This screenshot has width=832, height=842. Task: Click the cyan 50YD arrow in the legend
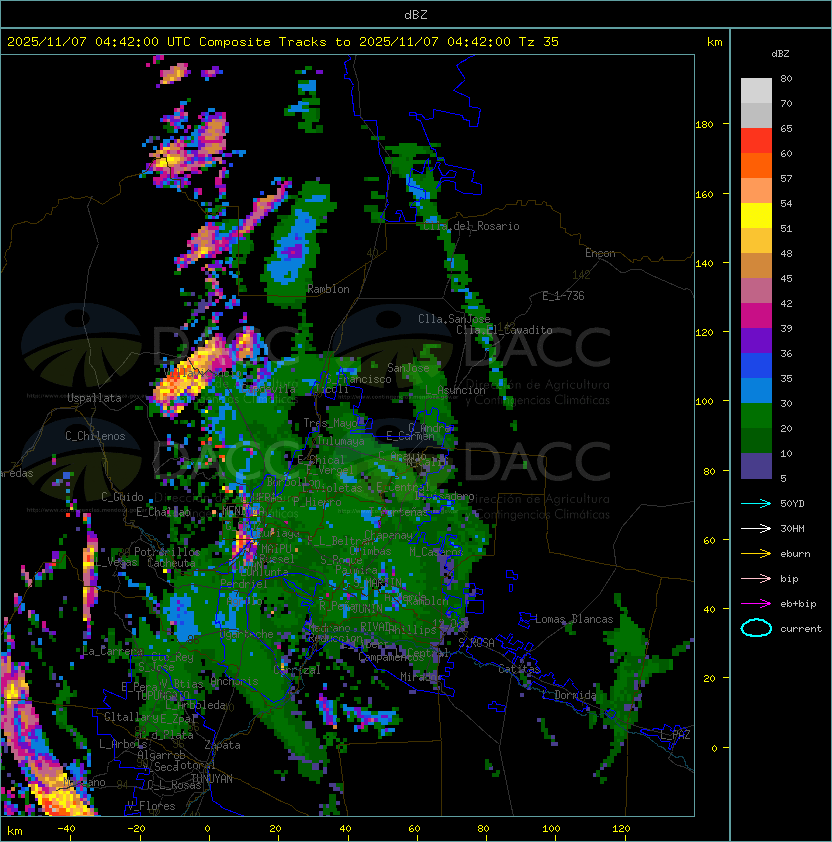tap(756, 503)
